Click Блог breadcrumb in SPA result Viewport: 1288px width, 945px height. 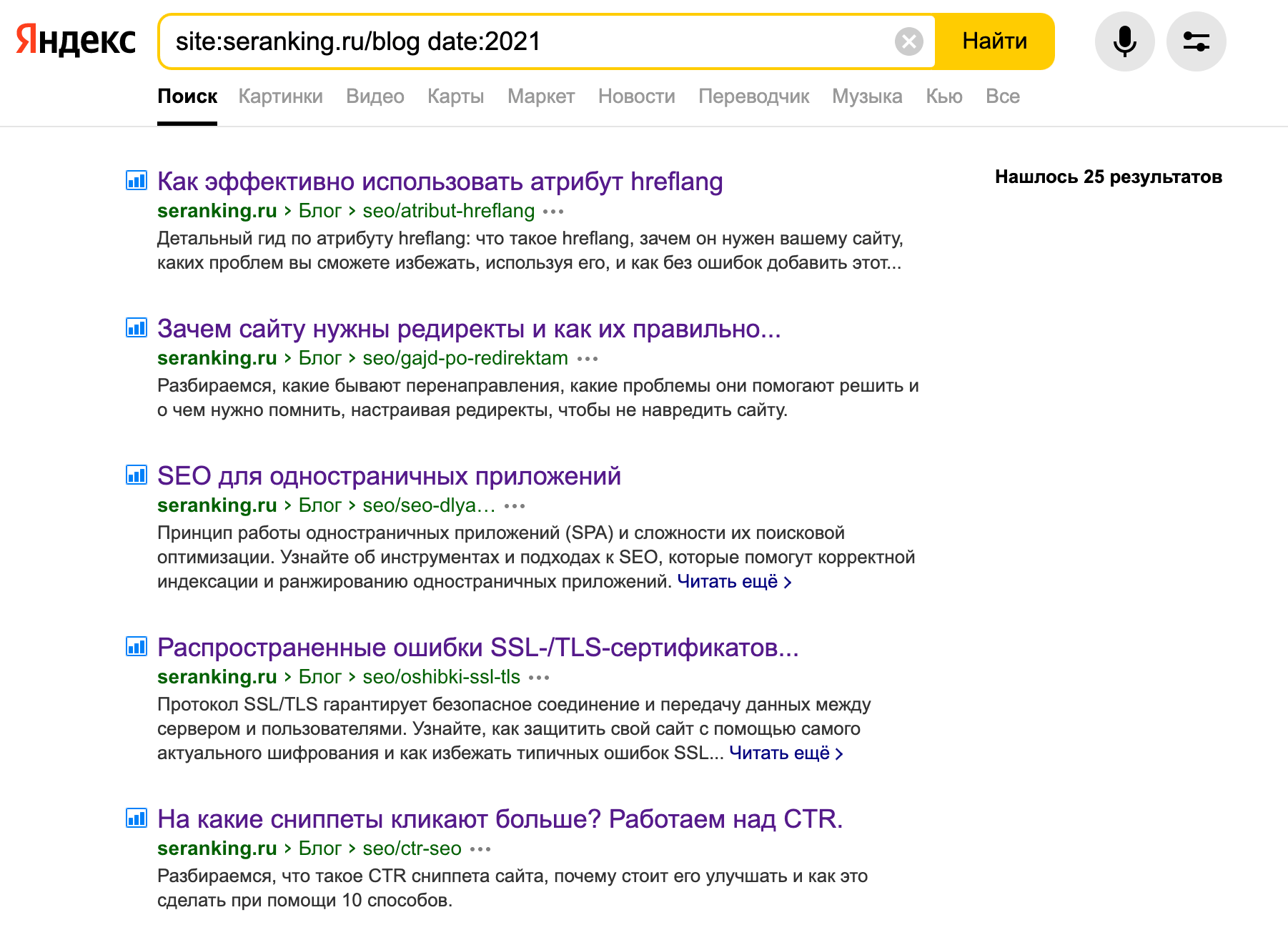pyautogui.click(x=319, y=505)
